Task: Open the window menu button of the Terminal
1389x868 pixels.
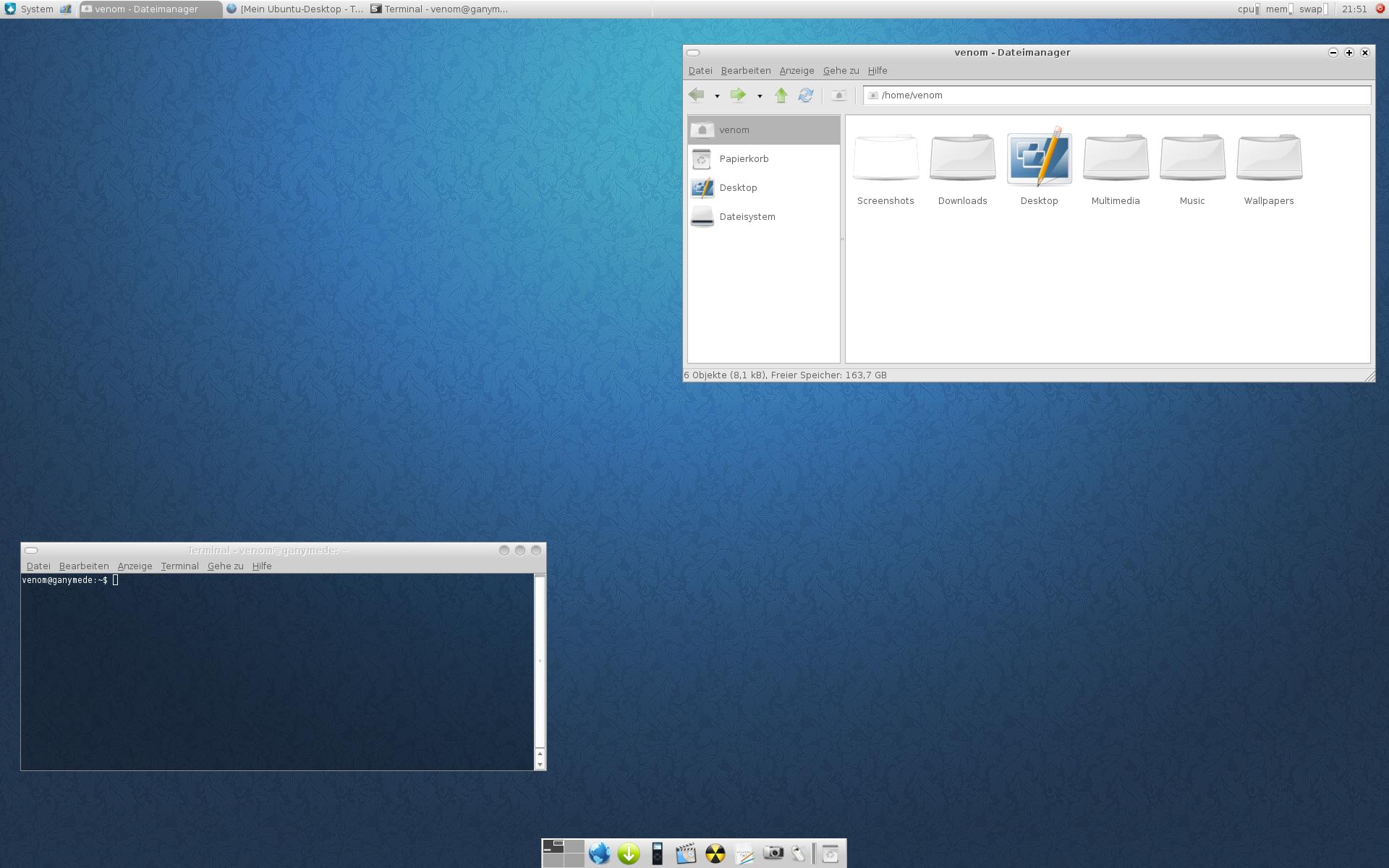Action: [x=31, y=550]
